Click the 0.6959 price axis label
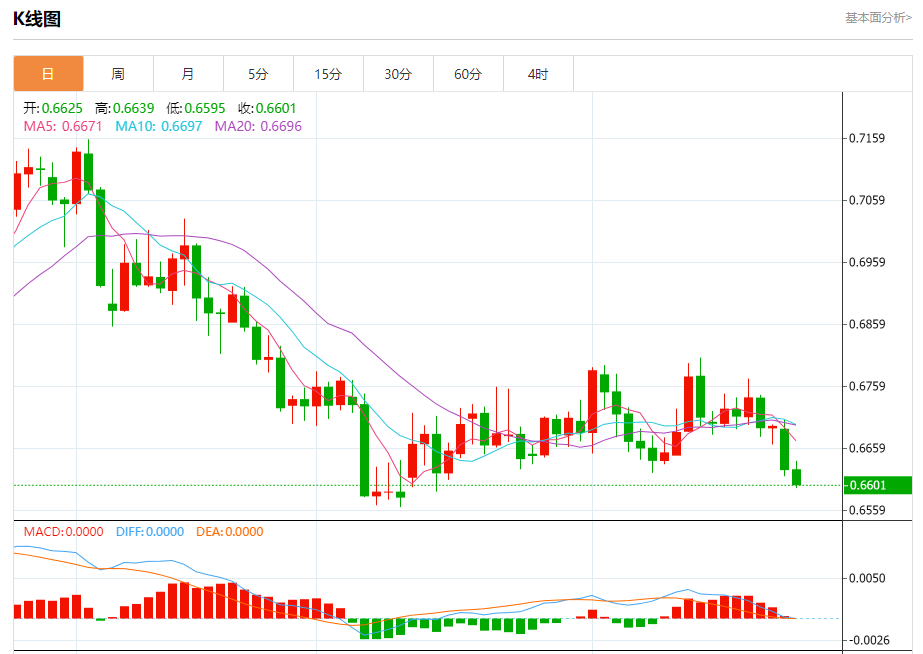Screen dimensions: 923x654 click(866, 262)
